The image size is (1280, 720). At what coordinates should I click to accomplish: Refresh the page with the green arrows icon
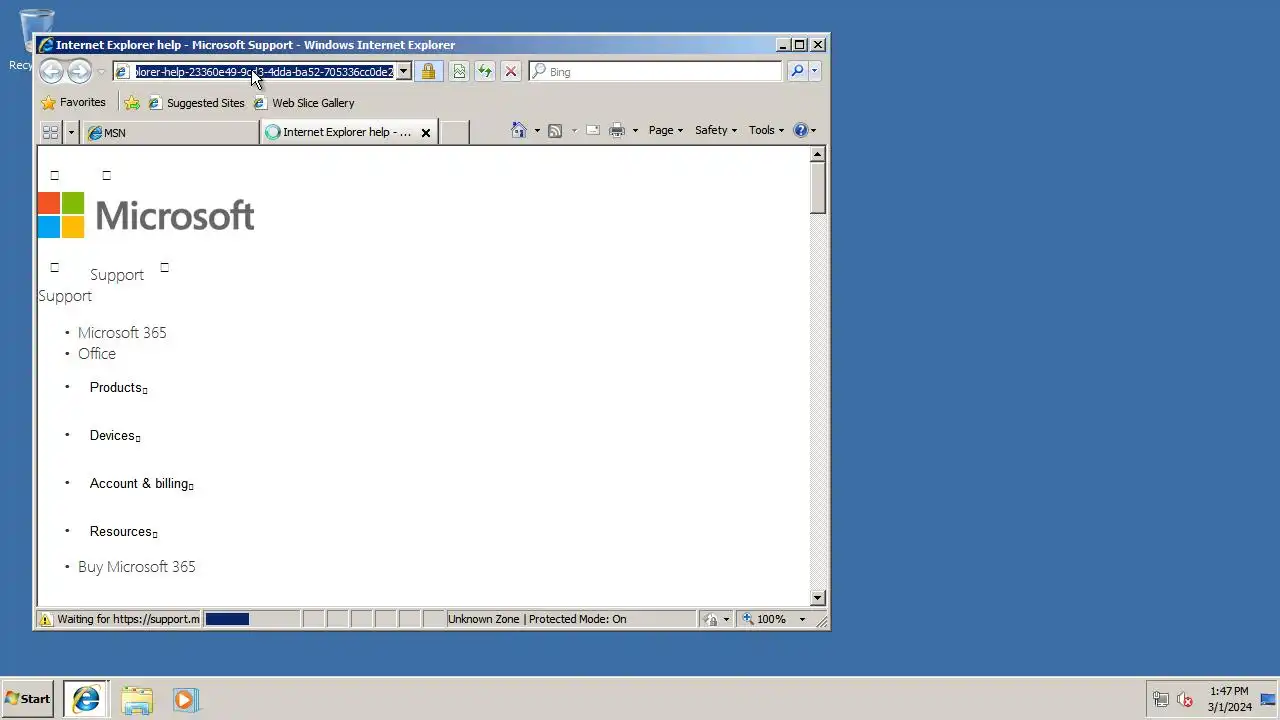click(x=485, y=71)
